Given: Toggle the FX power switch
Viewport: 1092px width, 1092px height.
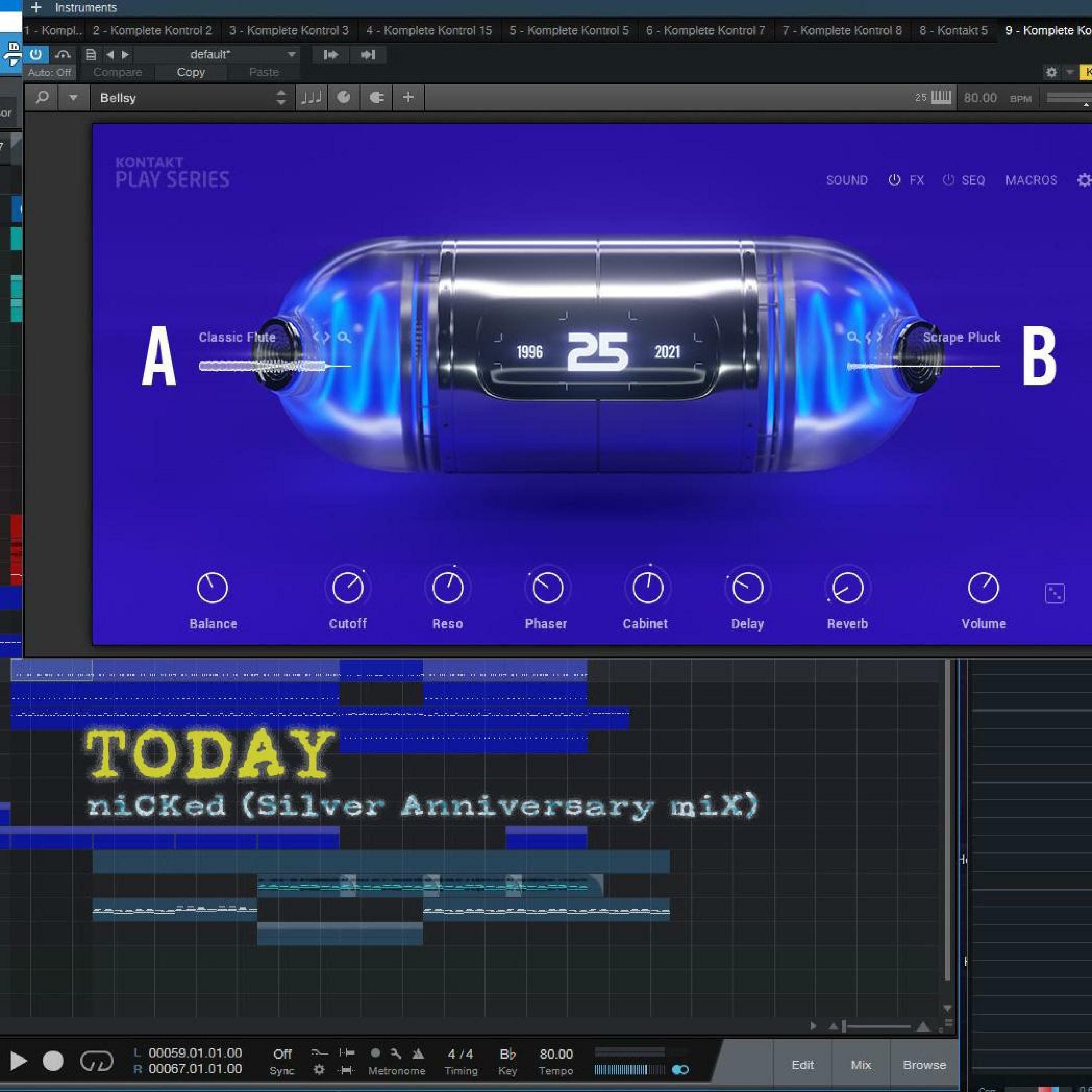Looking at the screenshot, I should click(894, 180).
